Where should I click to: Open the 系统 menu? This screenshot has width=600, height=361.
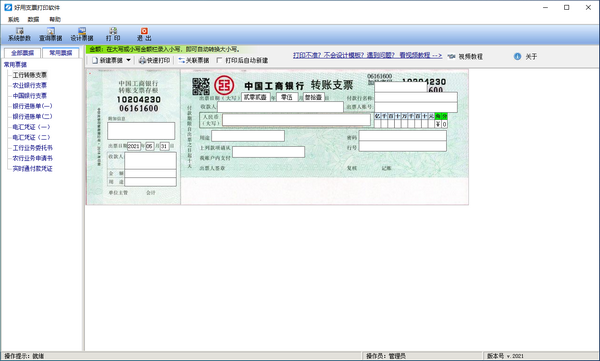pos(13,19)
